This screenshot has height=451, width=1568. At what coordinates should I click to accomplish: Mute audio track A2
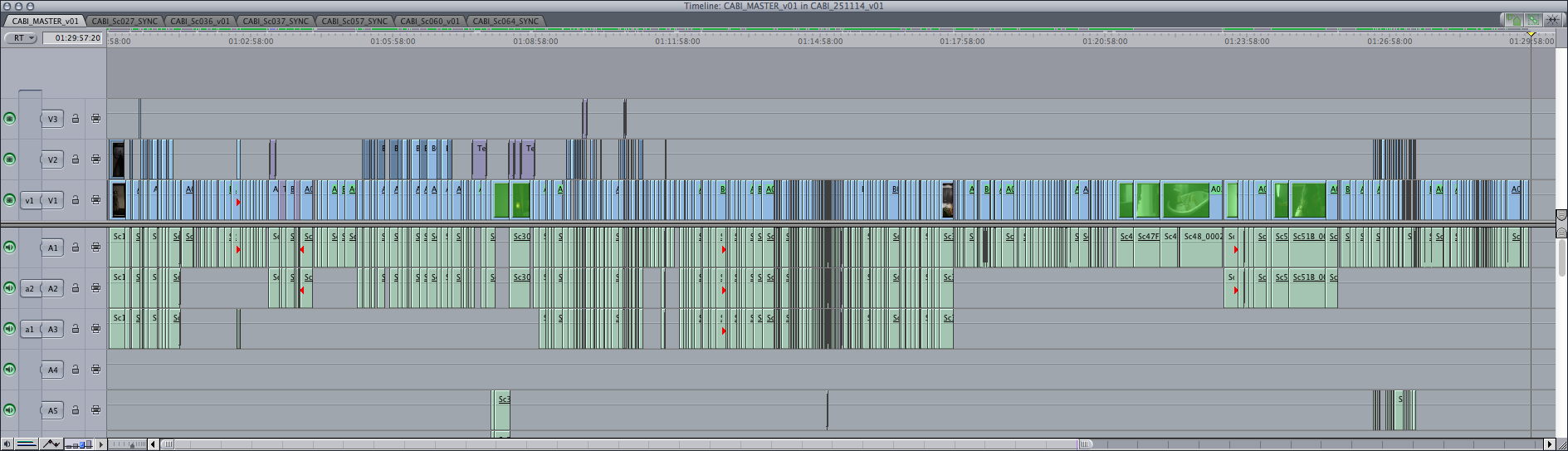(10, 287)
